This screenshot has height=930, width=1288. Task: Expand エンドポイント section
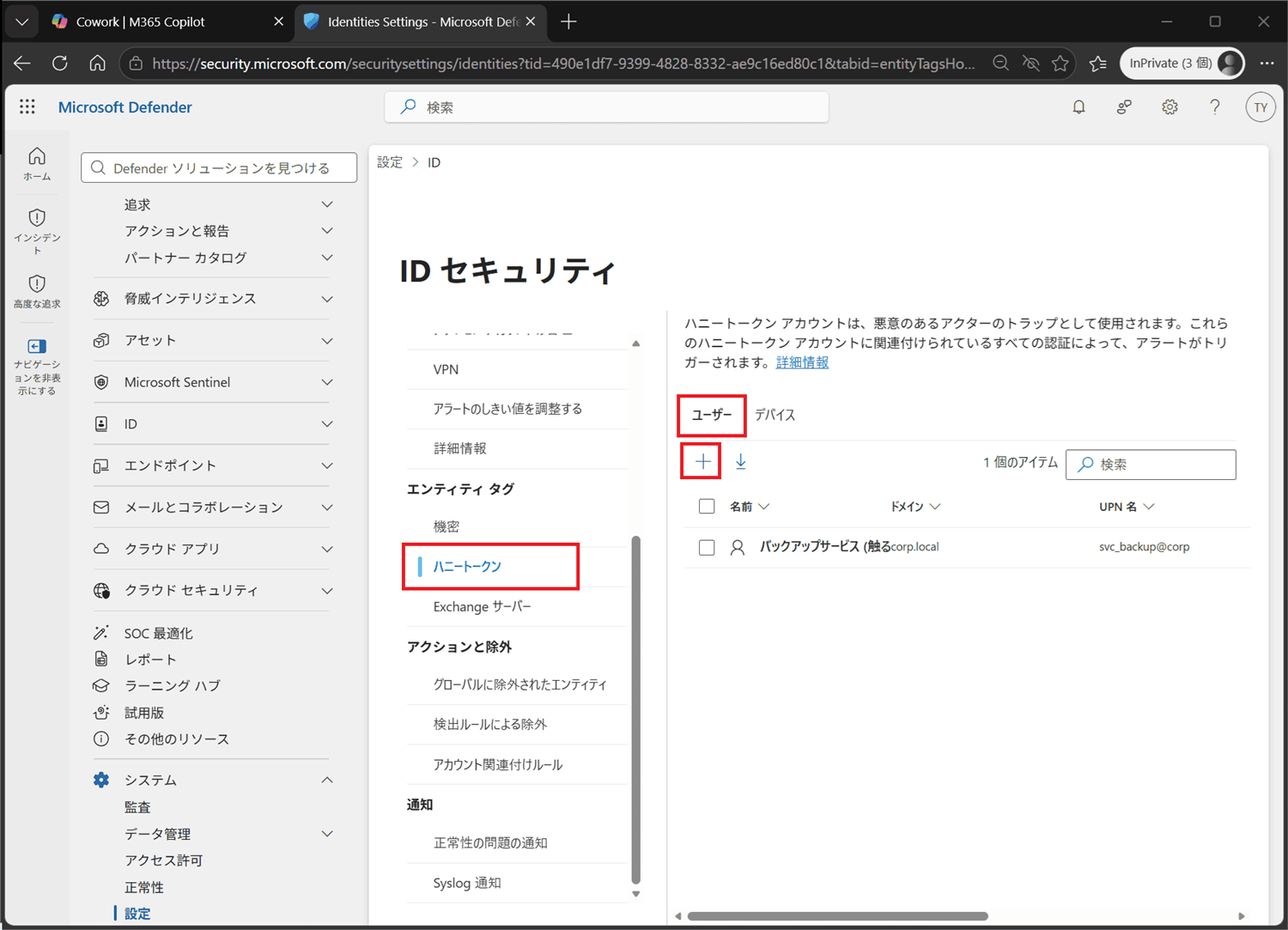[x=327, y=465]
